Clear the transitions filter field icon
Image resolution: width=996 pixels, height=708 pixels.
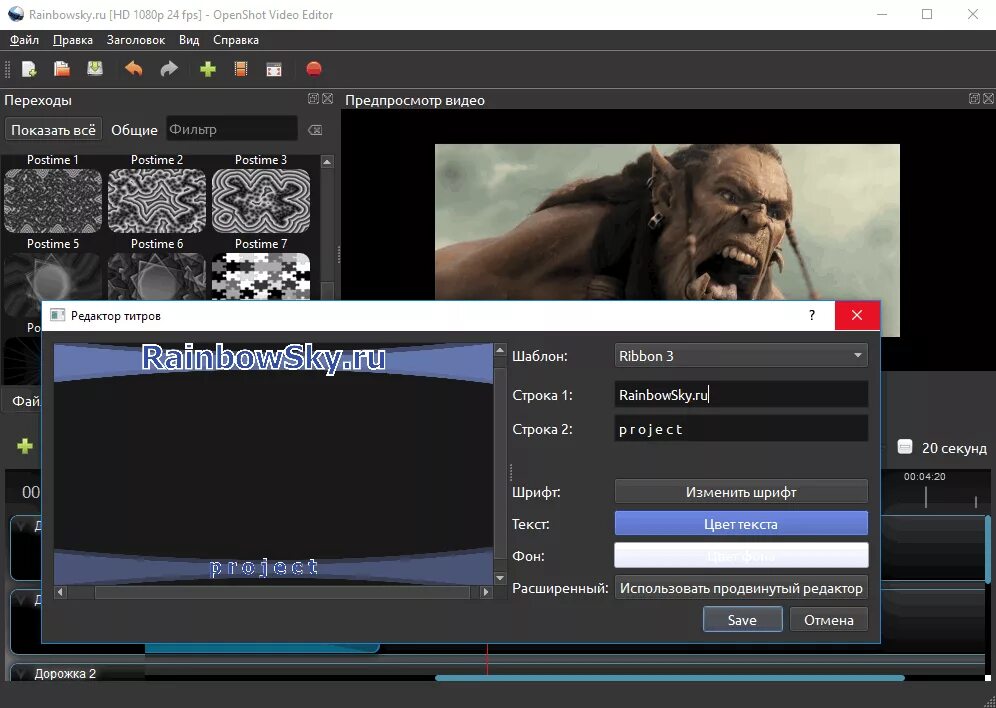tap(315, 130)
